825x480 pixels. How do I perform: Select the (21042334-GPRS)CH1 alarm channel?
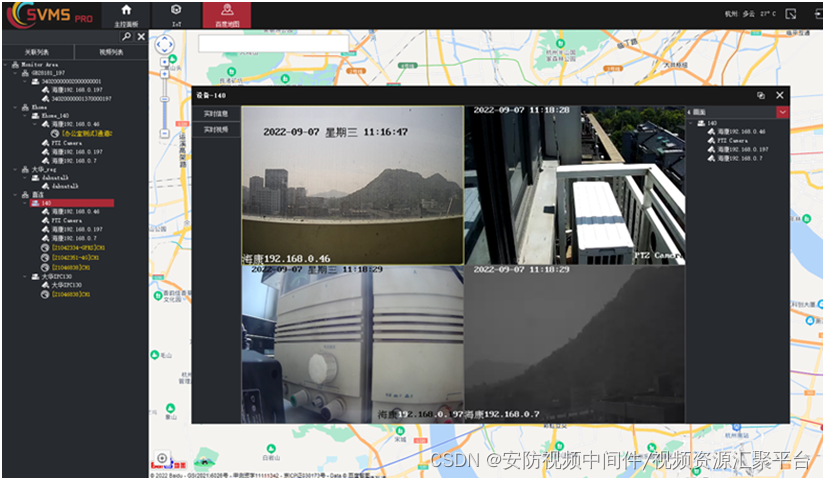click(78, 248)
